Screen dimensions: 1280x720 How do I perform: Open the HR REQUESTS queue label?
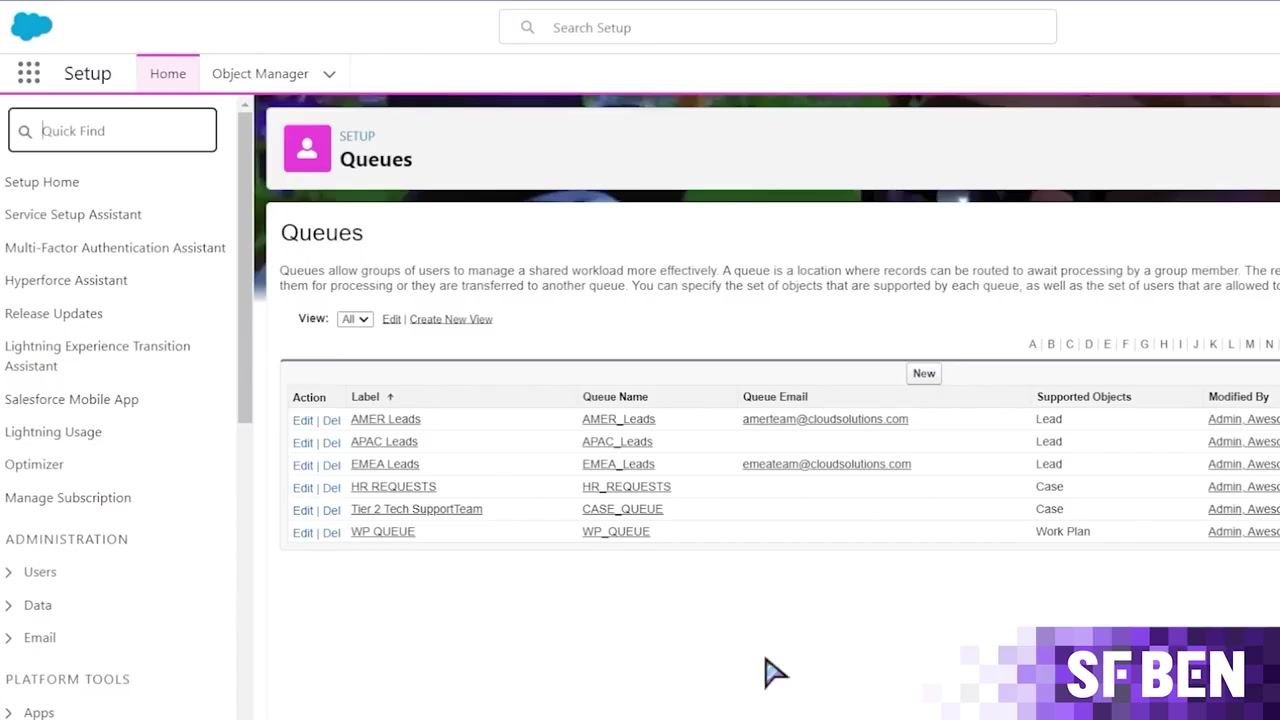click(x=393, y=487)
